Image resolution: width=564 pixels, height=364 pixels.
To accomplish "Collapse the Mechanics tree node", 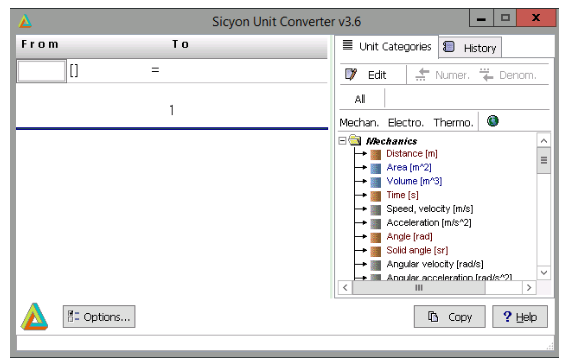I will tap(342, 140).
